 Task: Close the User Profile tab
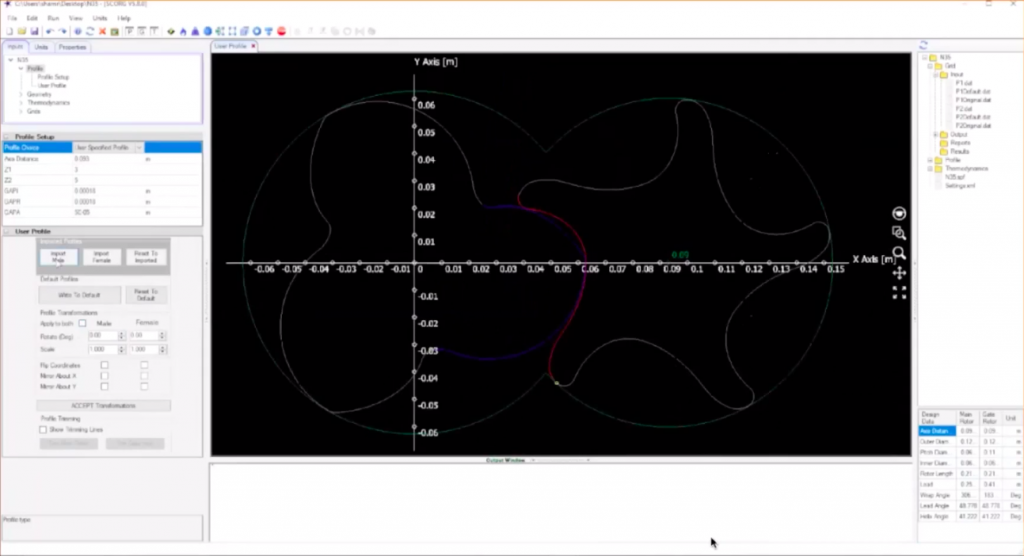(253, 46)
